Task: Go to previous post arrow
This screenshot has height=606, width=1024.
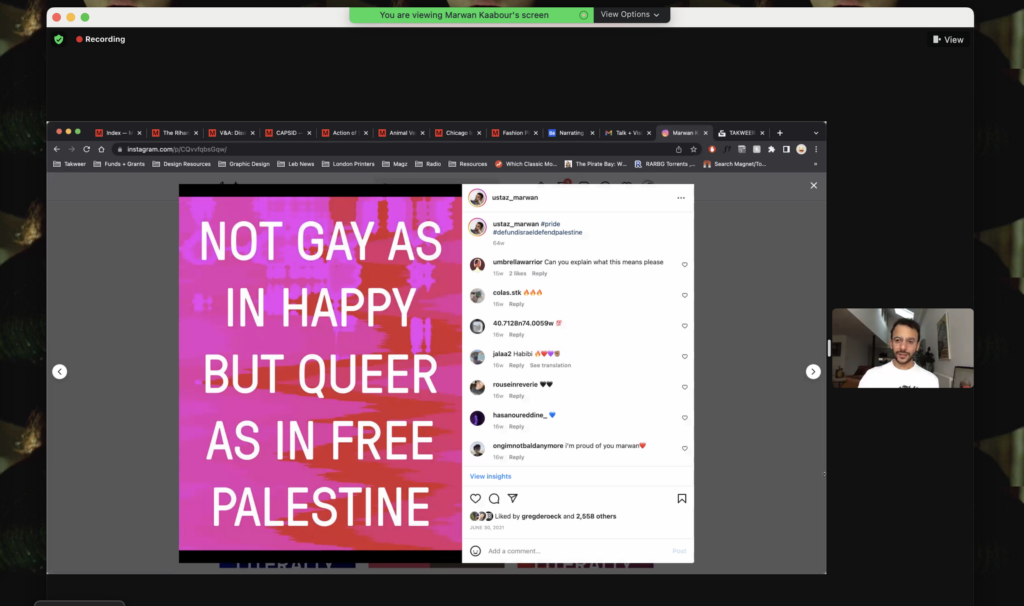Action: (59, 372)
